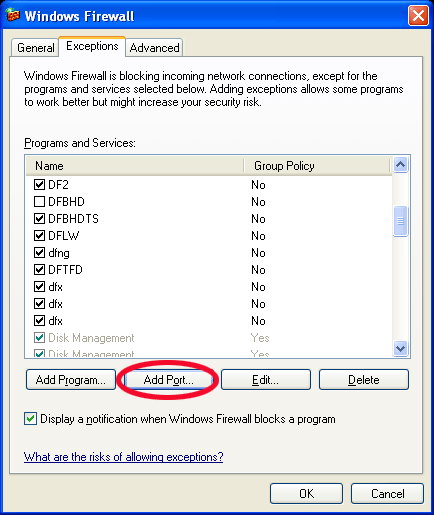The width and height of the screenshot is (434, 515).
Task: Click Edit for selected exception
Action: point(266,380)
